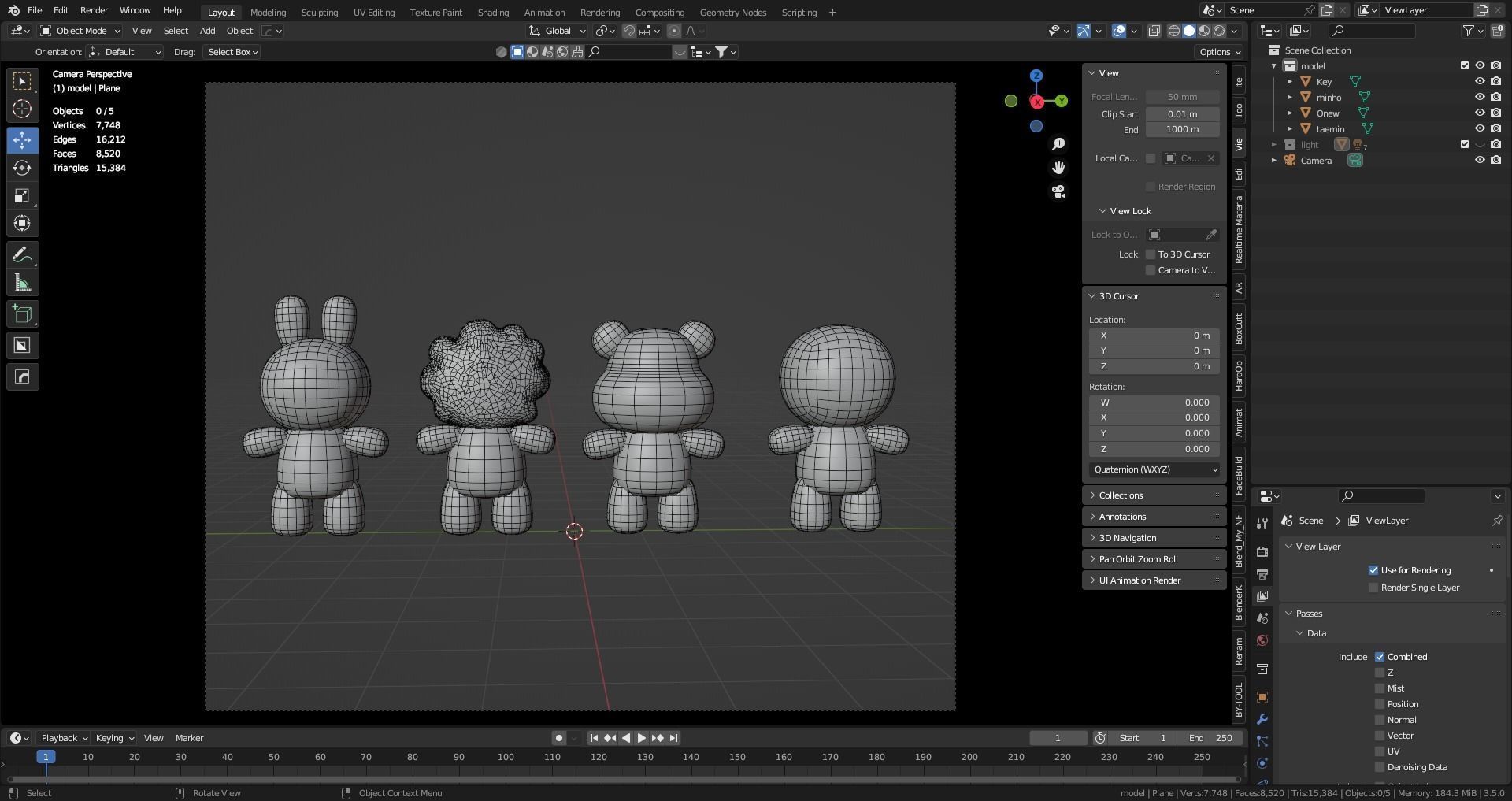Open the Render menu

pyautogui.click(x=94, y=10)
